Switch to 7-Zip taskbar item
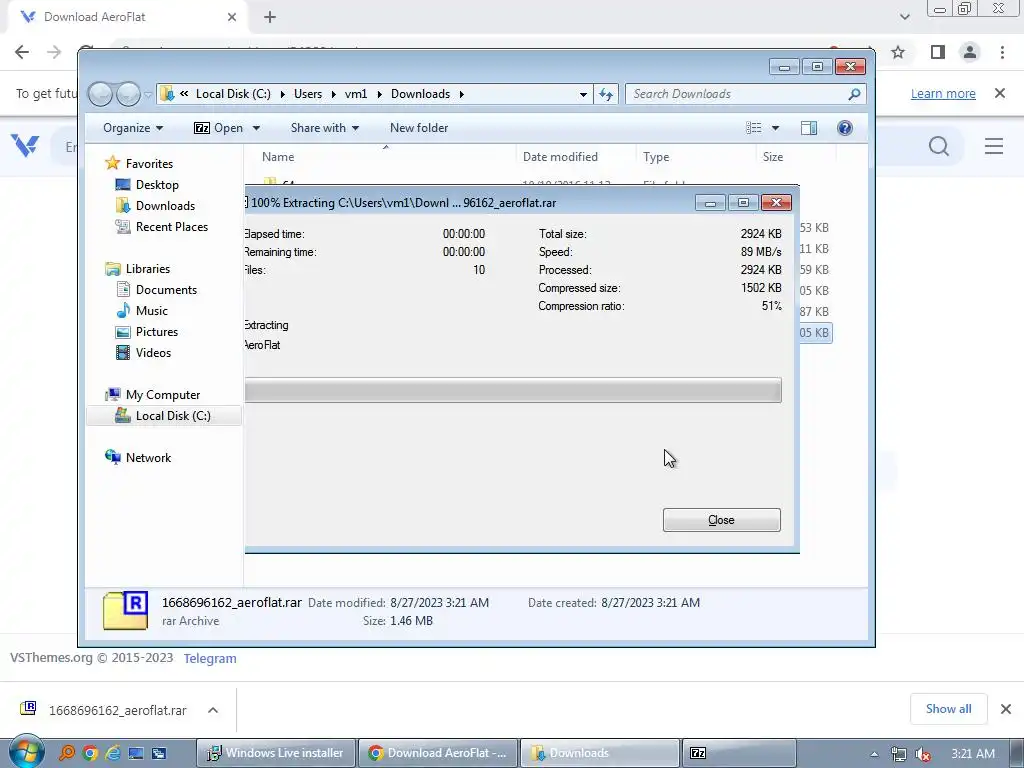1024x768 pixels. pos(738,753)
